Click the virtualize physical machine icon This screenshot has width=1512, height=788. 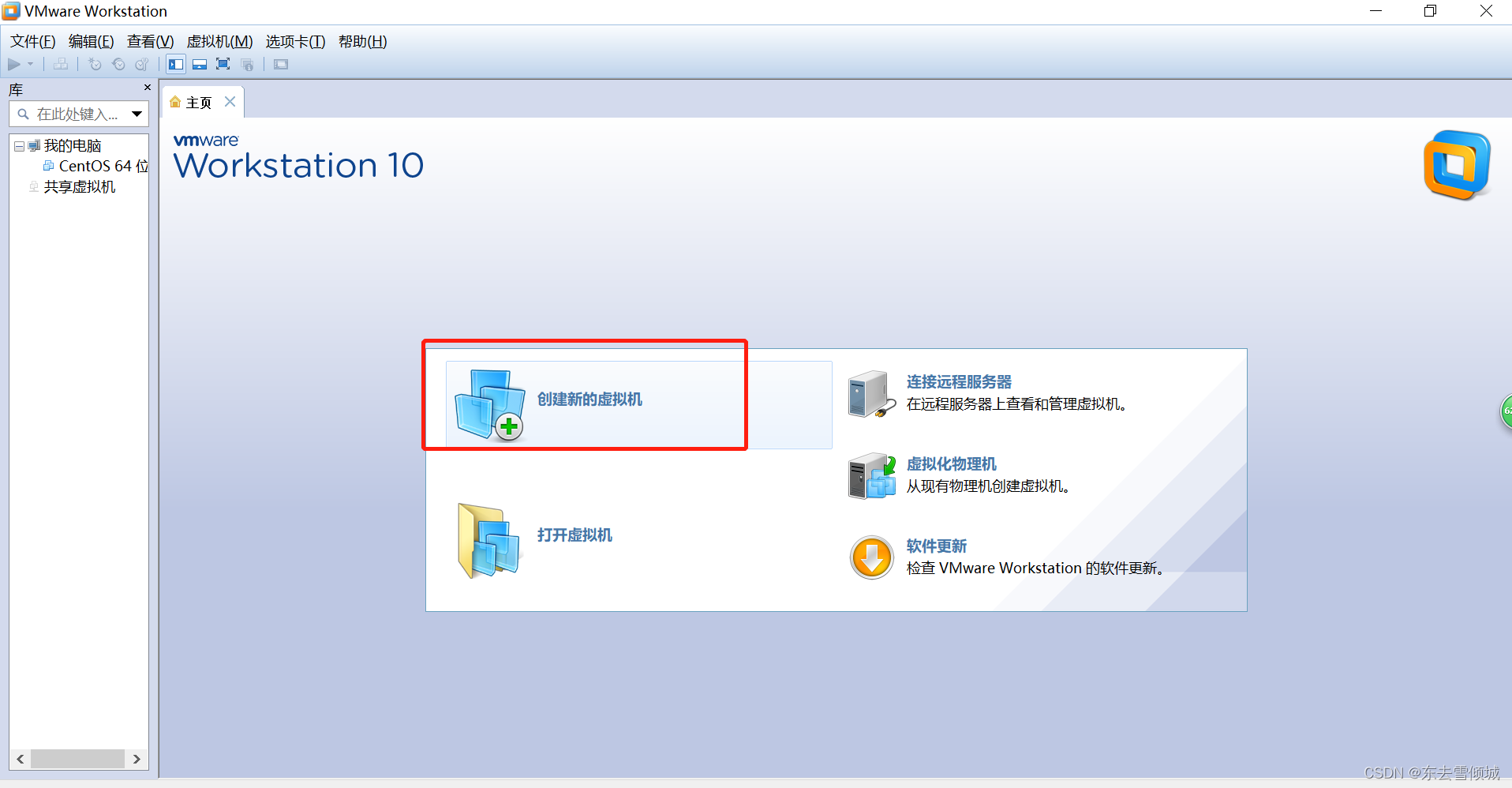coord(872,475)
